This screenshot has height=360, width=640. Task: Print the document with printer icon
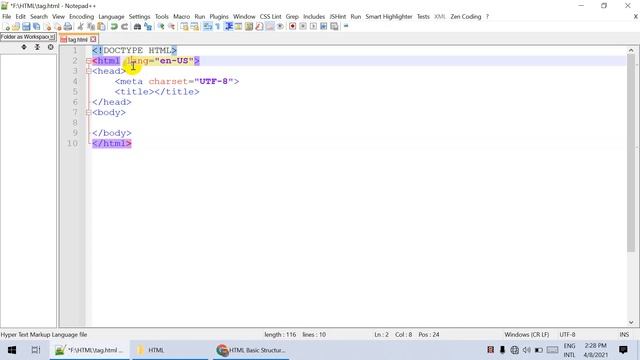point(68,27)
